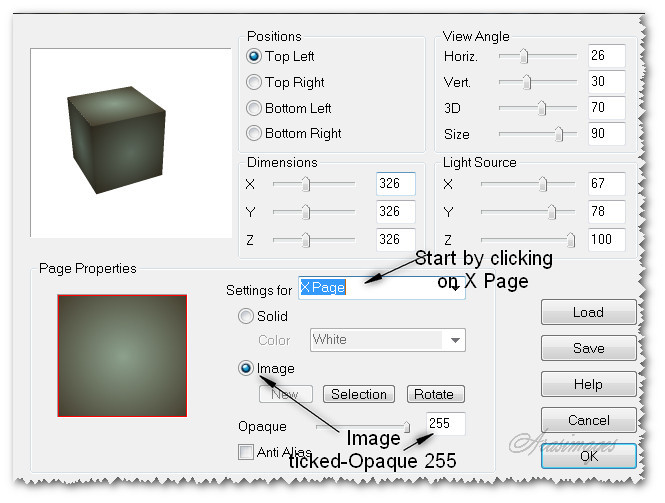Click the Selection button

pos(358,394)
